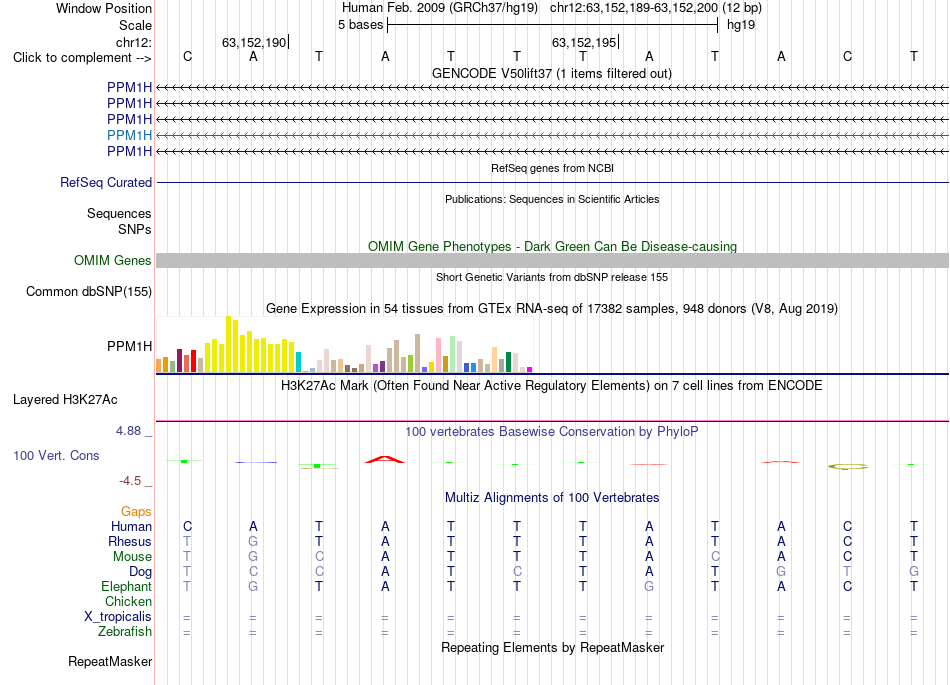This screenshot has height=685, width=950.
Task: Click the Zebrafish alignment row label
Action: [125, 631]
